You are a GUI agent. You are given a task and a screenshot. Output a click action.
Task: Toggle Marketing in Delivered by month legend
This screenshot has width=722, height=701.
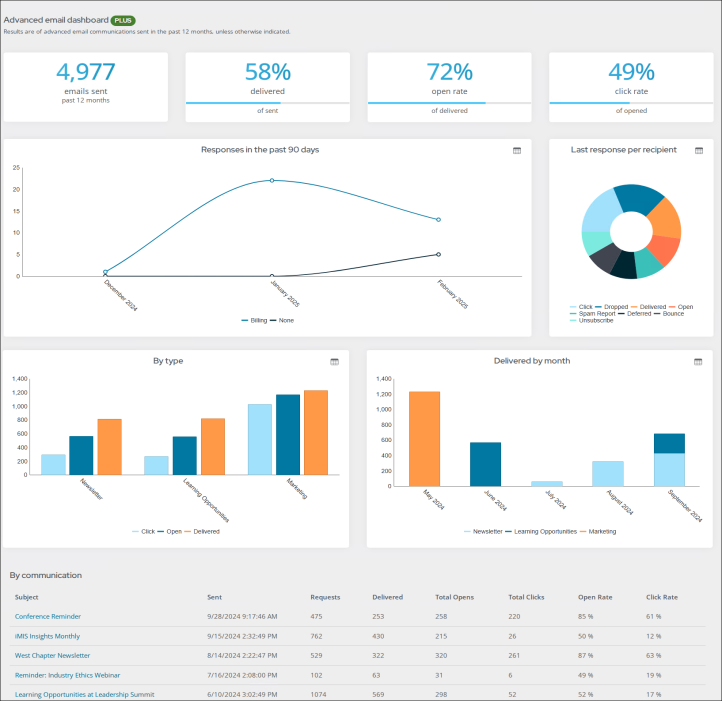(598, 532)
